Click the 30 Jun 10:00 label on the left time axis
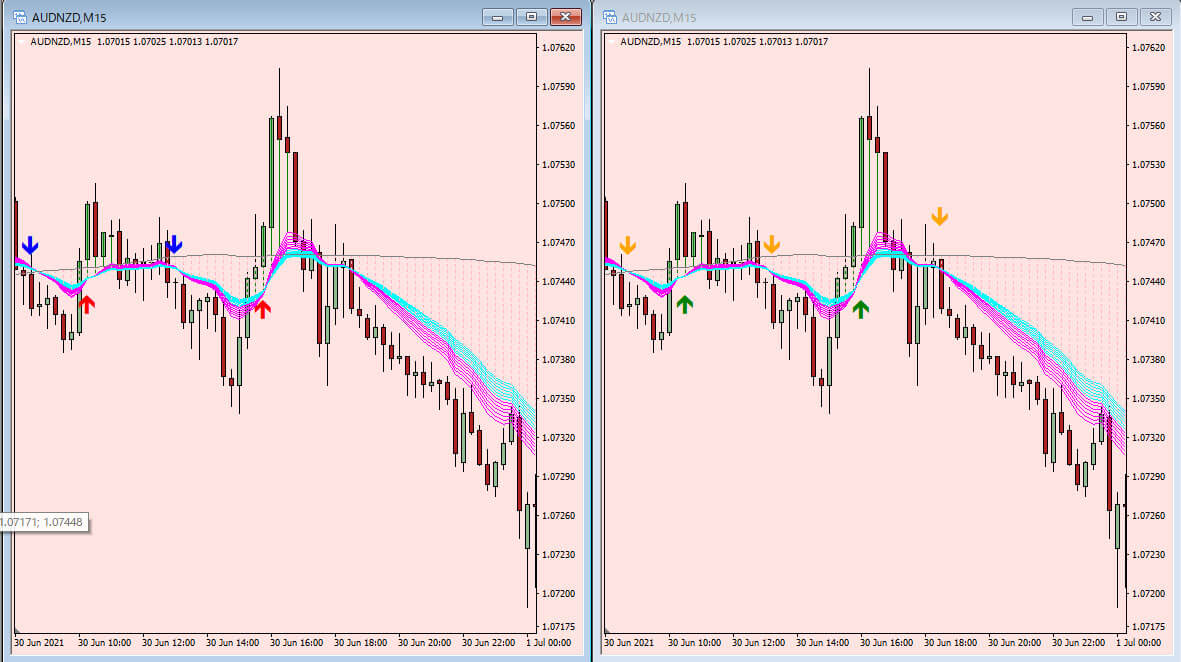 point(104,642)
